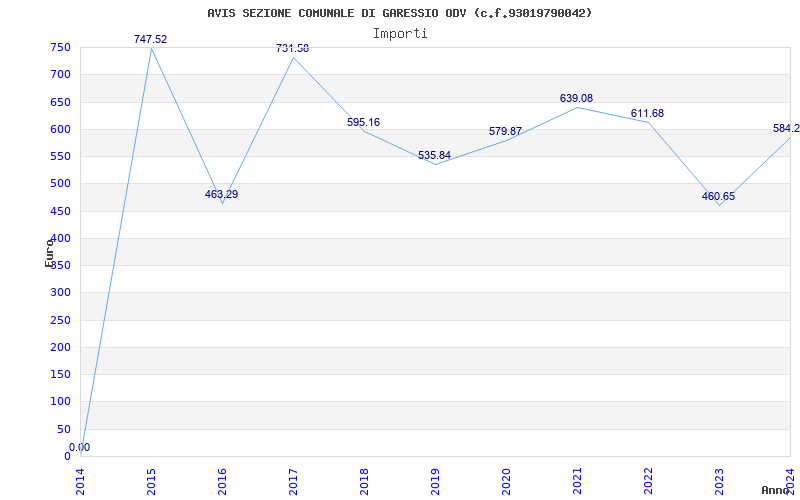The image size is (800, 500).
Task: Select the 579.87 data label
Action: [505, 132]
